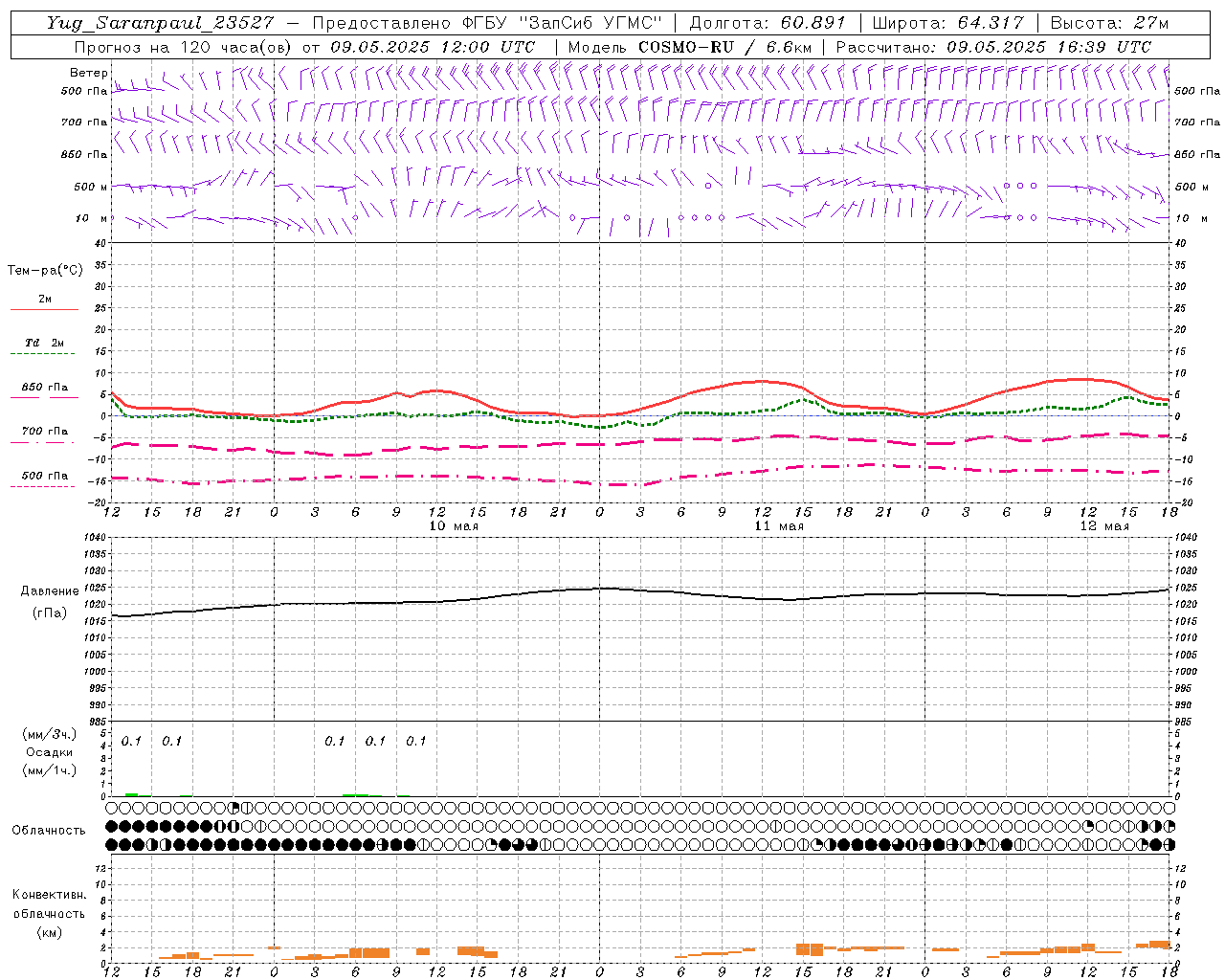Image resolution: width=1225 pixels, height=980 pixels.
Task: Click the 500 гПа temperature legend entry
Action: (45, 476)
